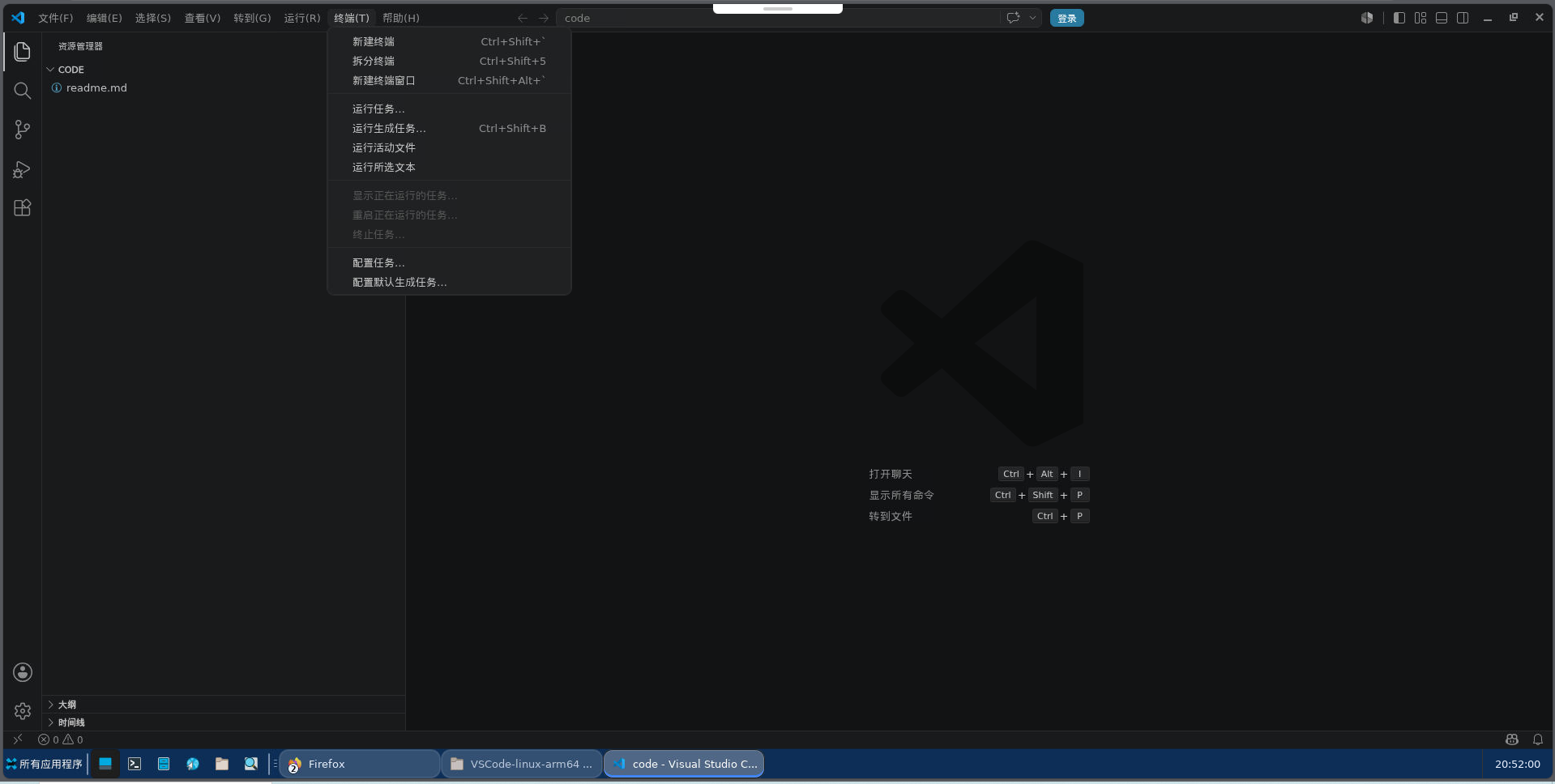Select 运行任务... menu entry
Screen dimensions: 1555x784
(450, 109)
